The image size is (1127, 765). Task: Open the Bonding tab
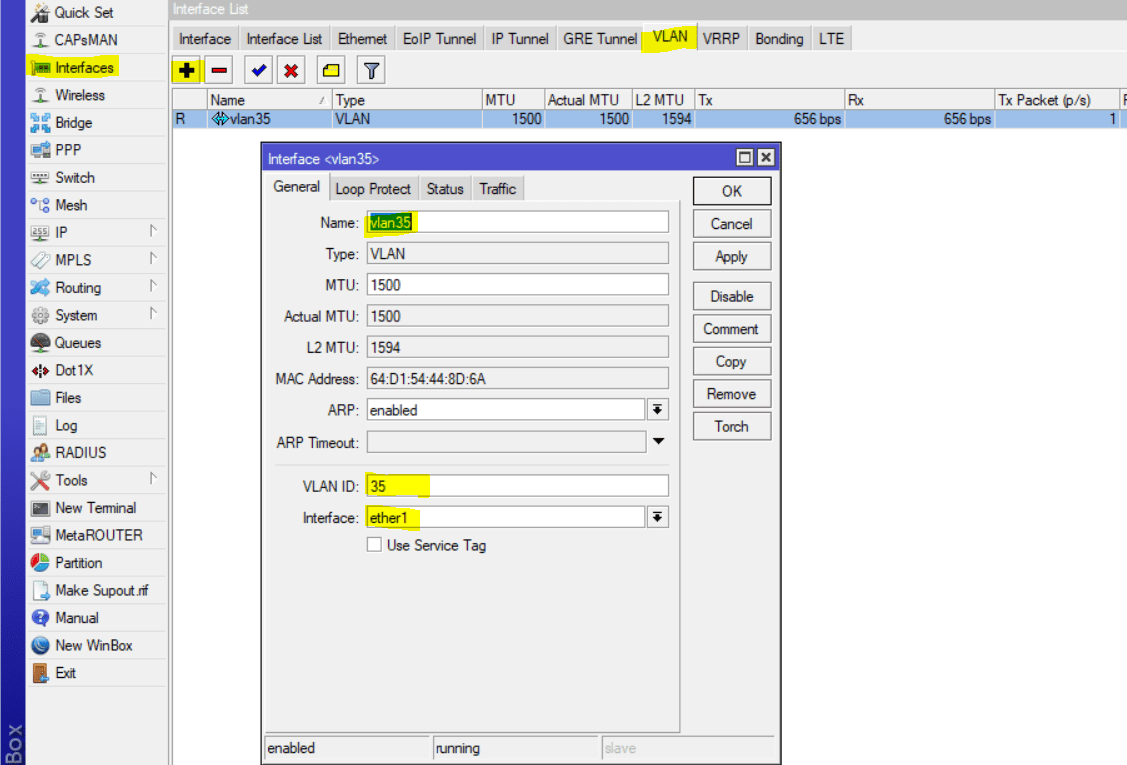pos(779,39)
